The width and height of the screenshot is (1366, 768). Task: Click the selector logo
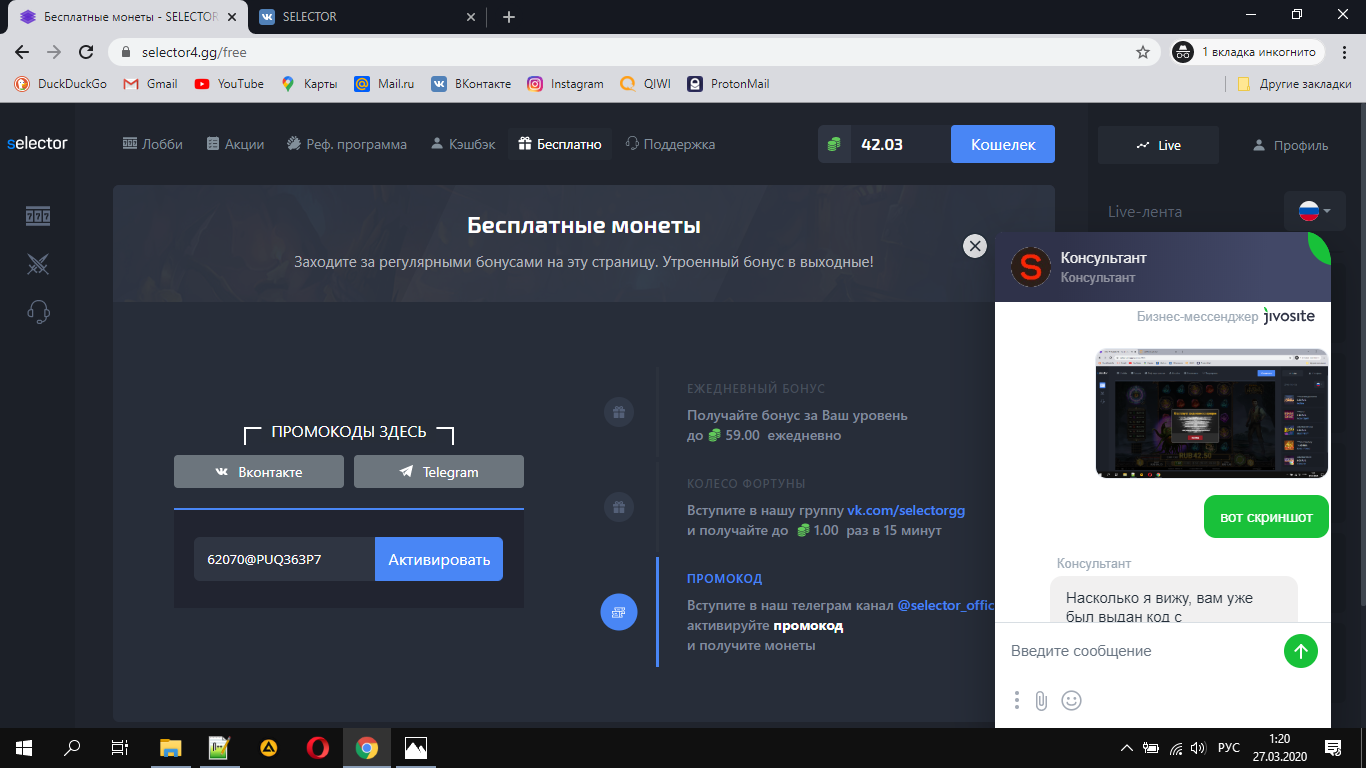37,144
